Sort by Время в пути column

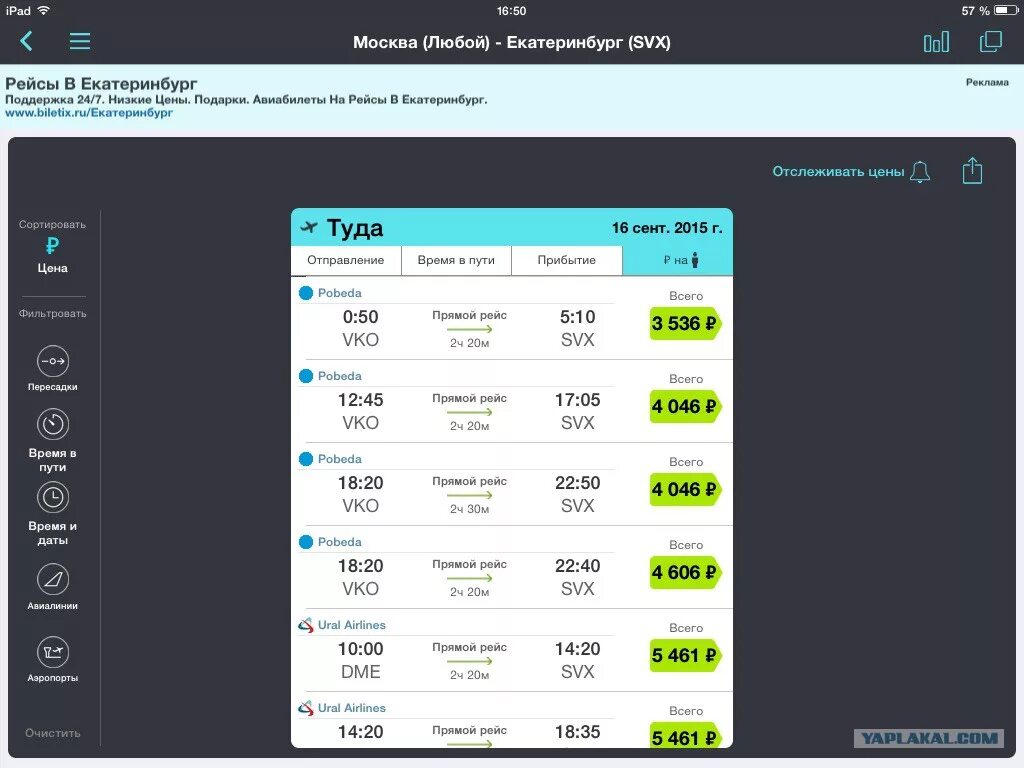click(456, 260)
